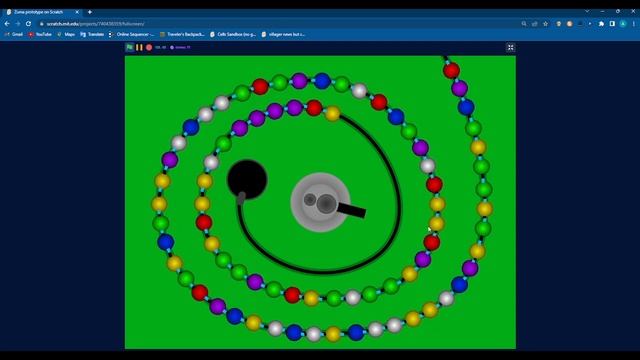This screenshot has width=640, height=360.
Task: Toggle the browser side panel icon
Action: [x=612, y=24]
